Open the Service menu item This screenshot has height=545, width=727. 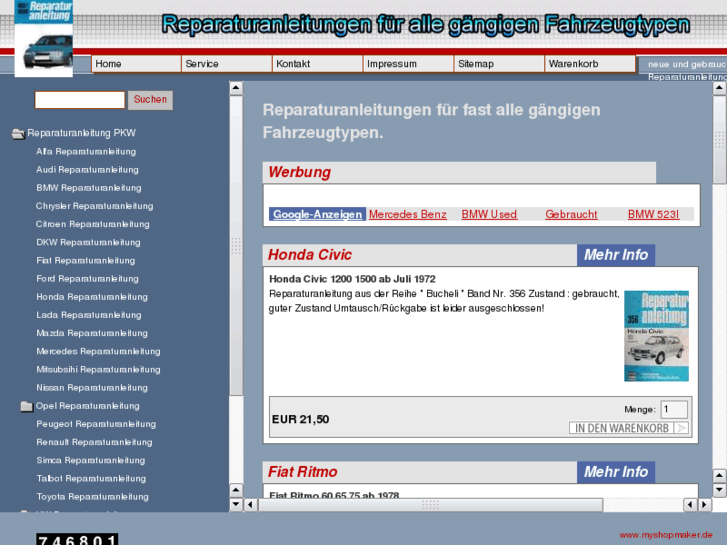pos(227,64)
